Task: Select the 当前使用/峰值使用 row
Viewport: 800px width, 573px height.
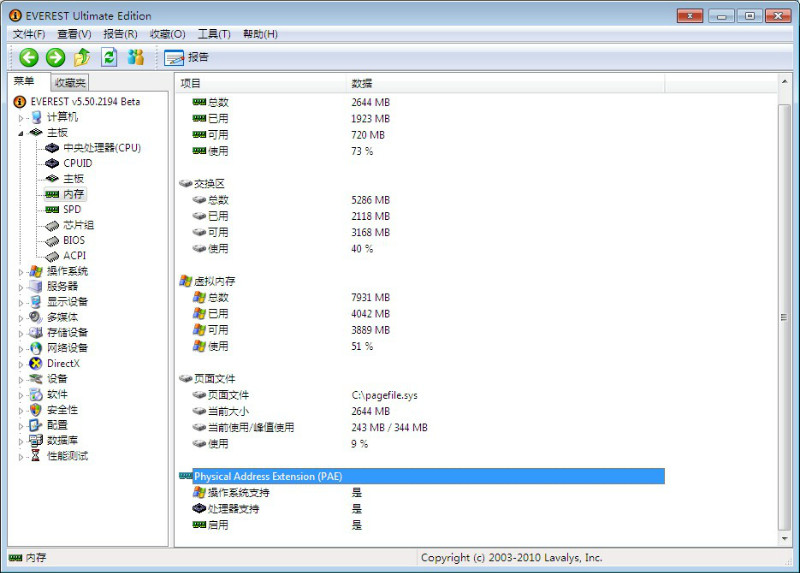Action: click(251, 428)
